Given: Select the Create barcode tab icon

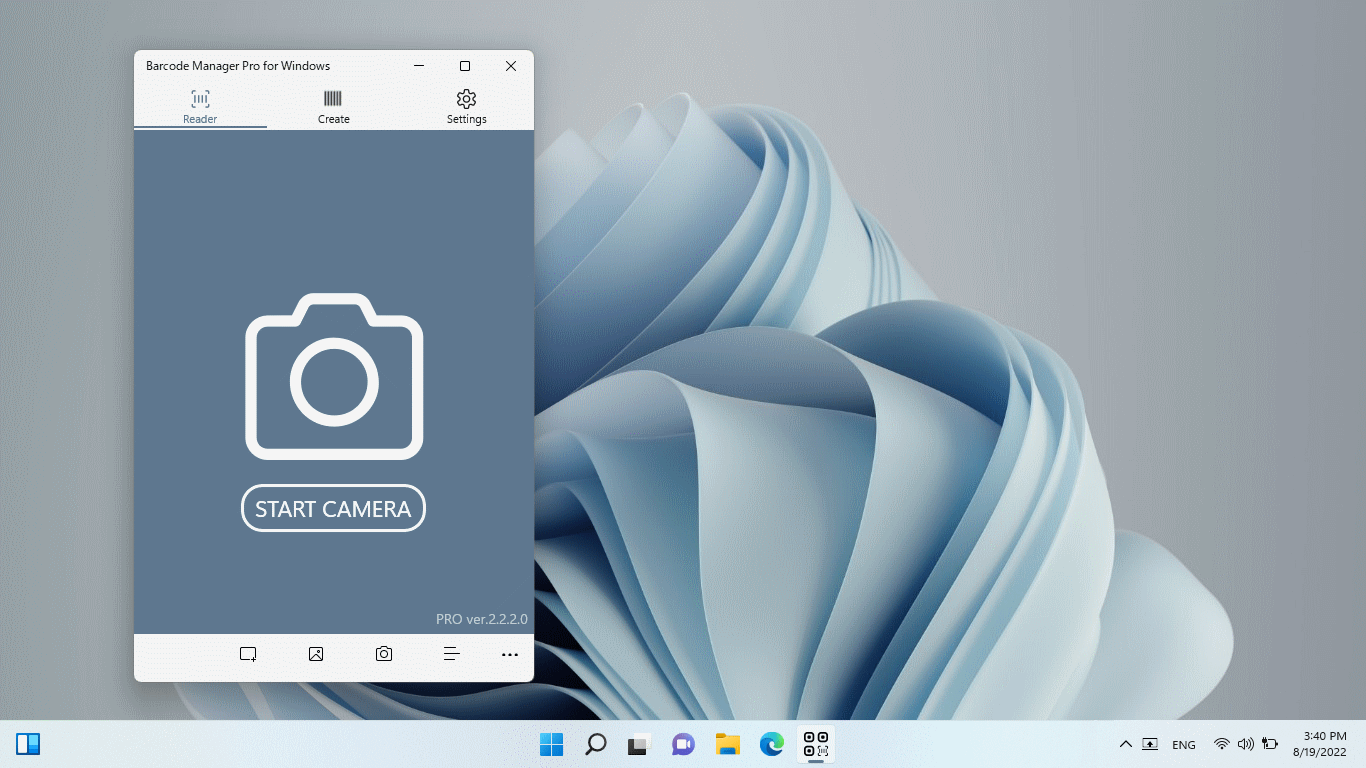Looking at the screenshot, I should pos(333,99).
